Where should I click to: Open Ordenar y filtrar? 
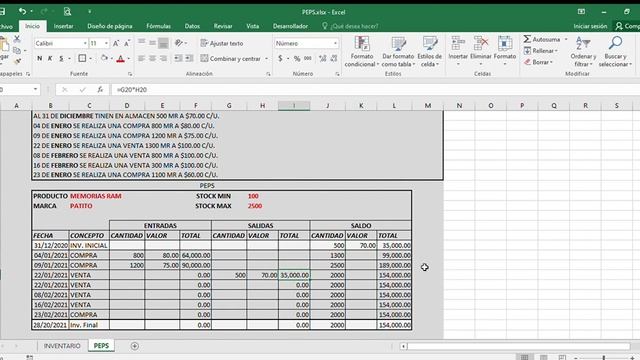tap(583, 51)
